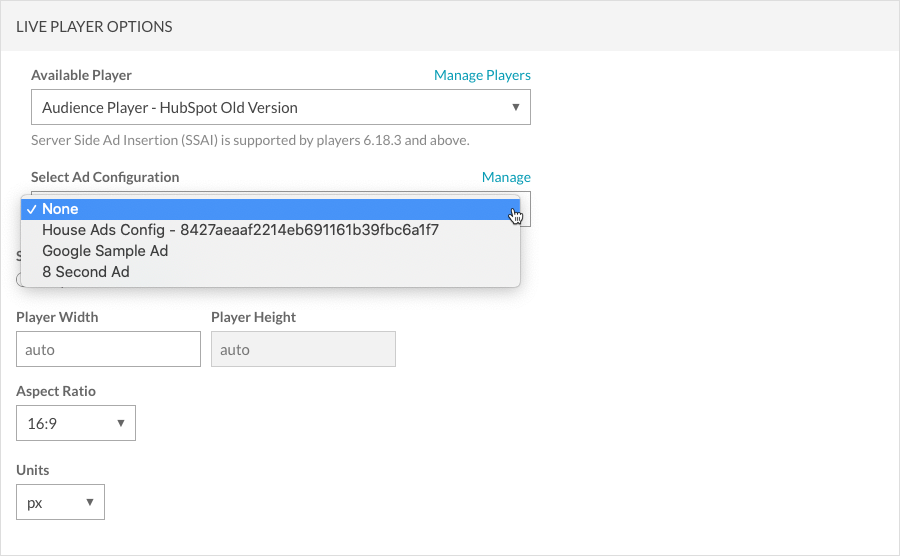Click the Available Player dropdown arrow
The image size is (900, 556).
click(515, 107)
